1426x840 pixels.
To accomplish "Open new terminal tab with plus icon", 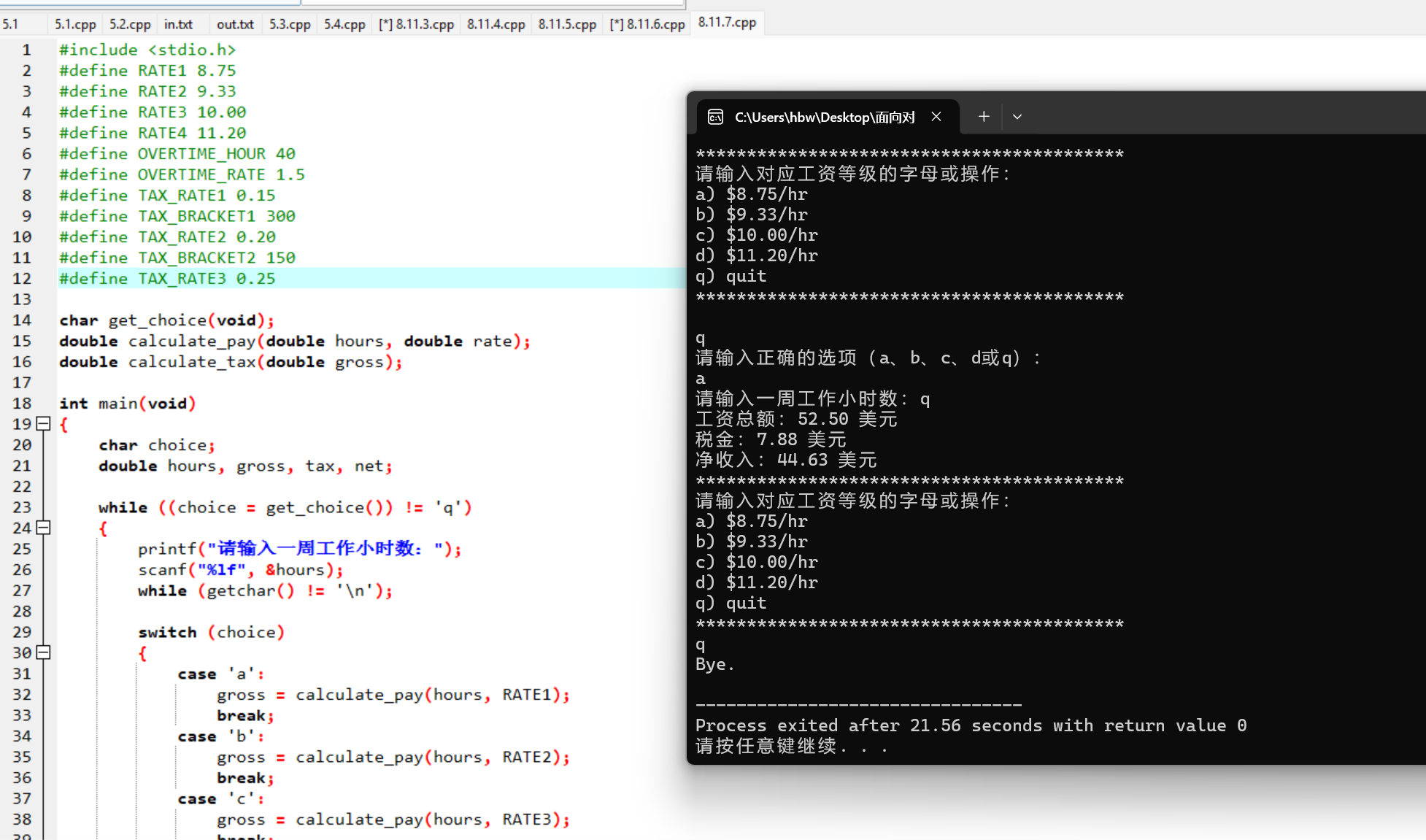I will click(x=984, y=117).
